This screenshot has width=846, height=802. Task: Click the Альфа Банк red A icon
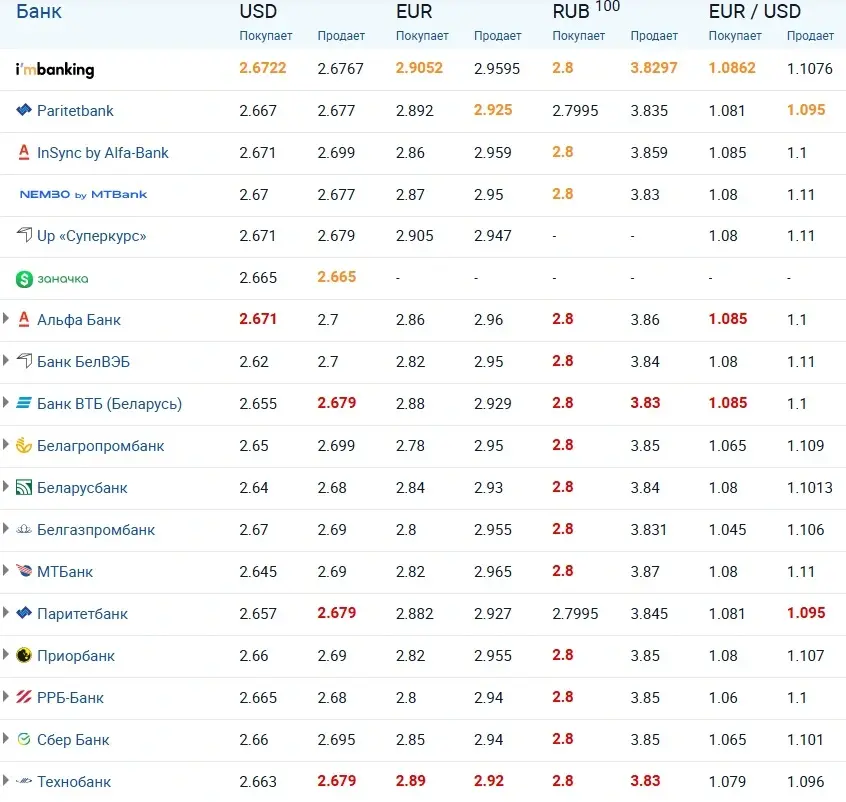point(24,320)
